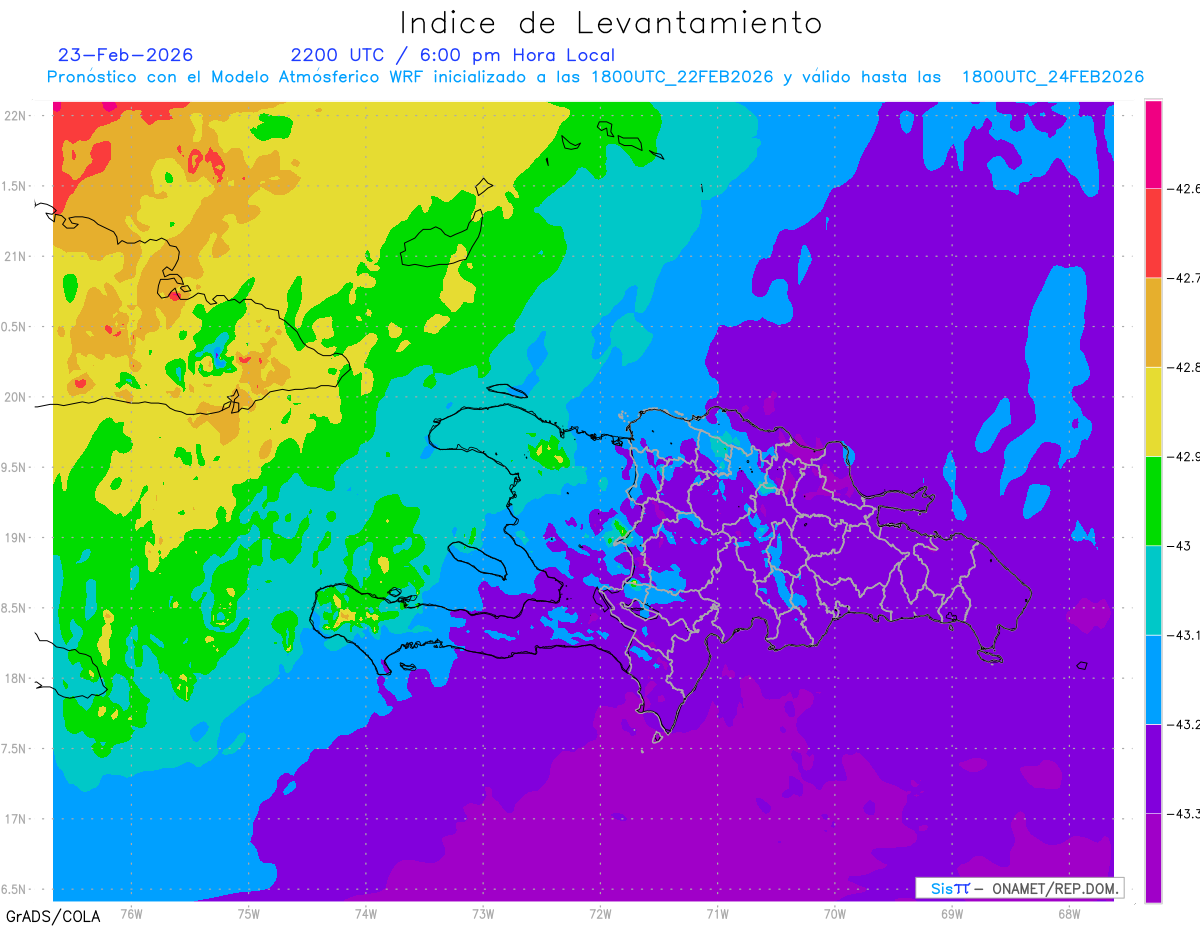The height and width of the screenshot is (927, 1200).
Task: Click the date "23-Feb-2026"
Action: [x=126, y=55]
